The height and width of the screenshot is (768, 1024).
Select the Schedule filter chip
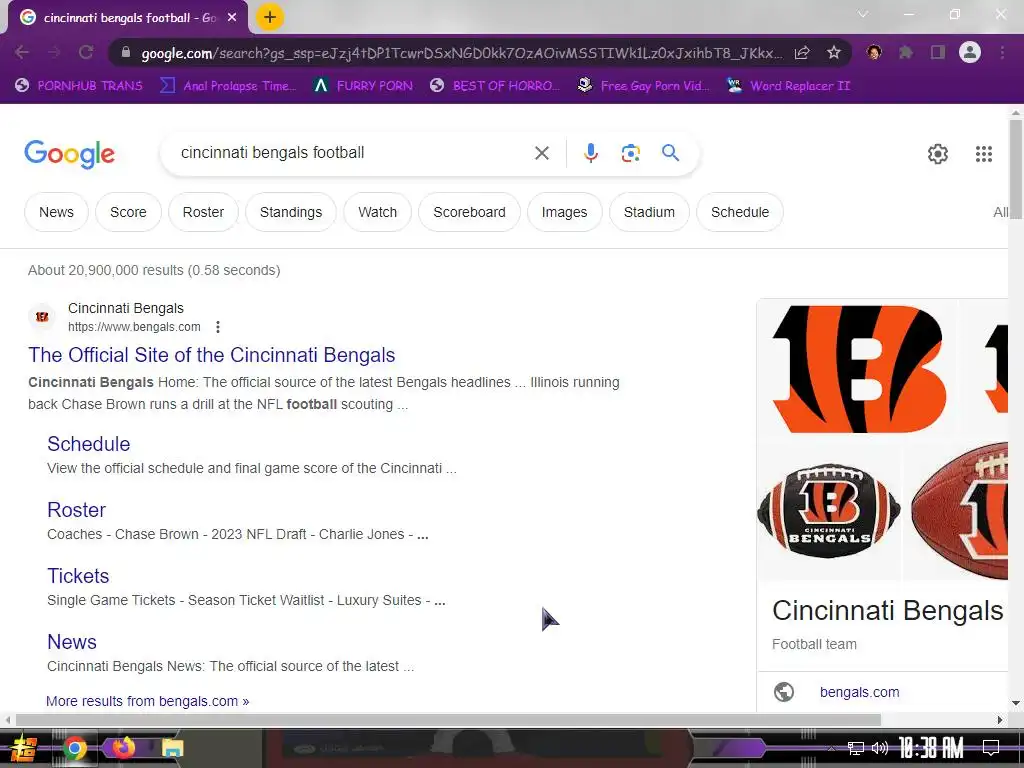pyautogui.click(x=740, y=212)
